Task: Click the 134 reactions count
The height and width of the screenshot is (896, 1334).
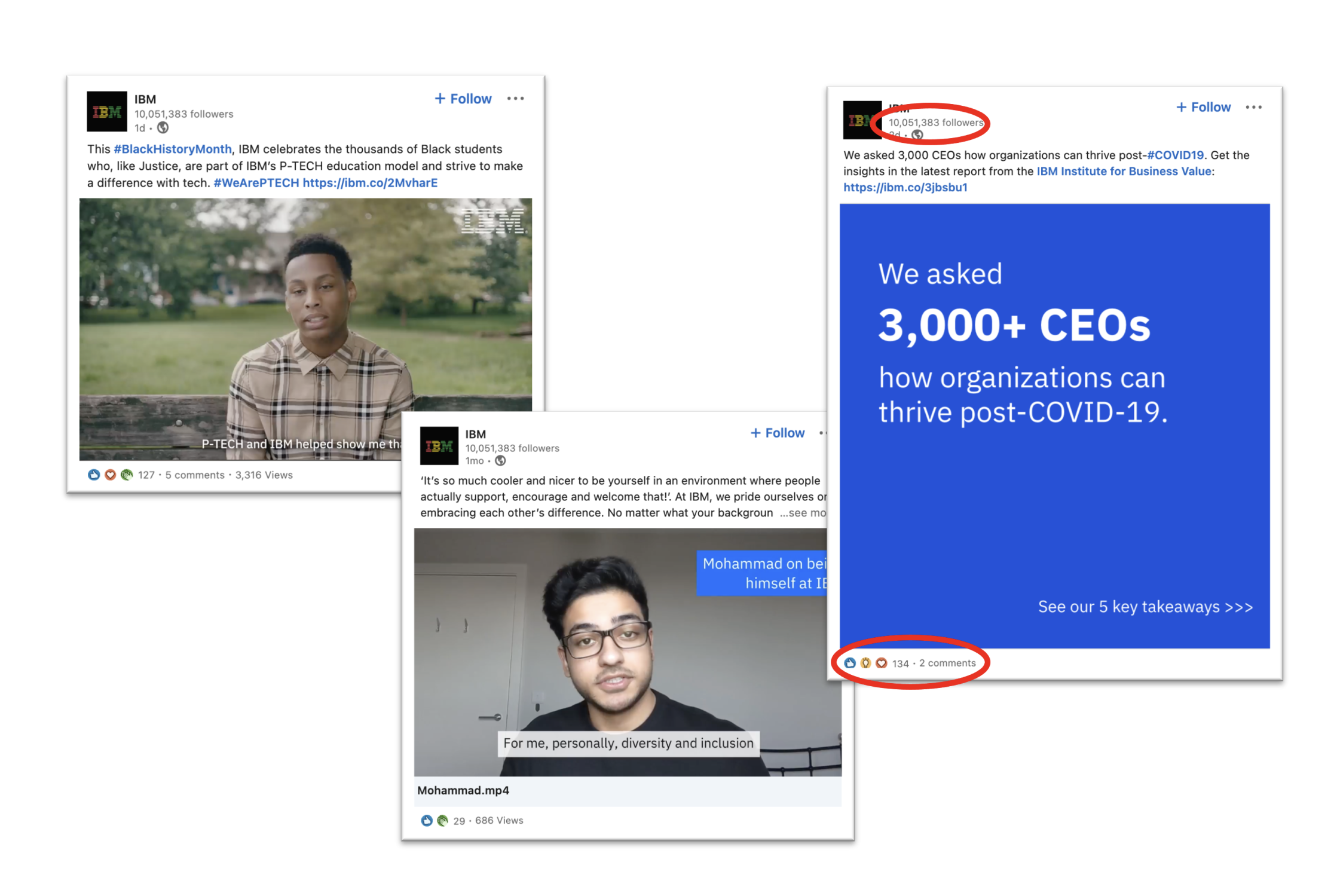Action: point(901,663)
